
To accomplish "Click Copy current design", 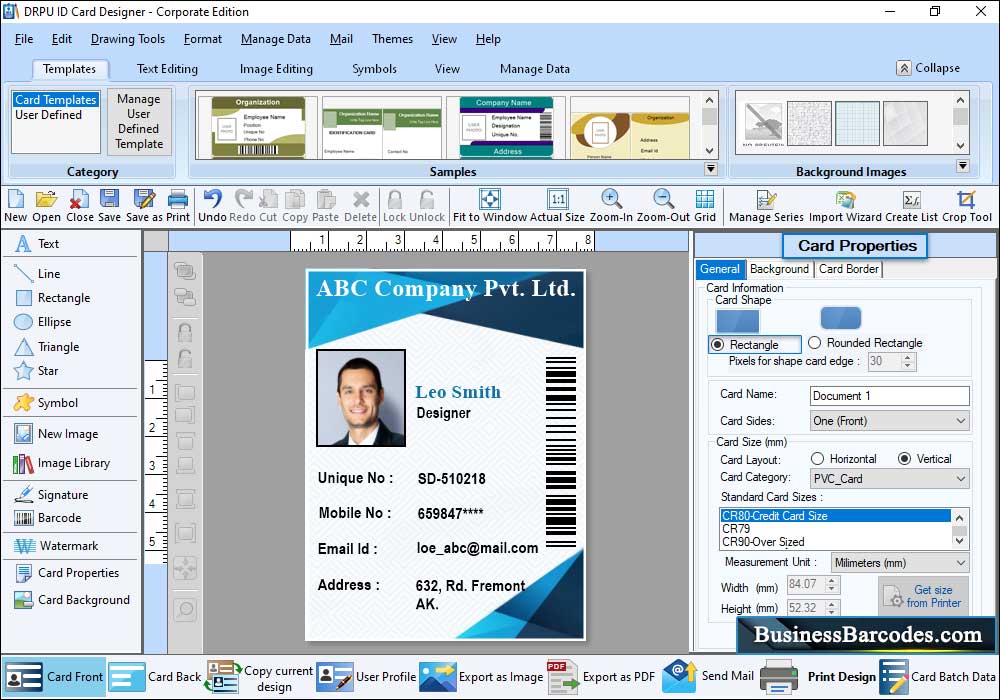I will pos(260,677).
